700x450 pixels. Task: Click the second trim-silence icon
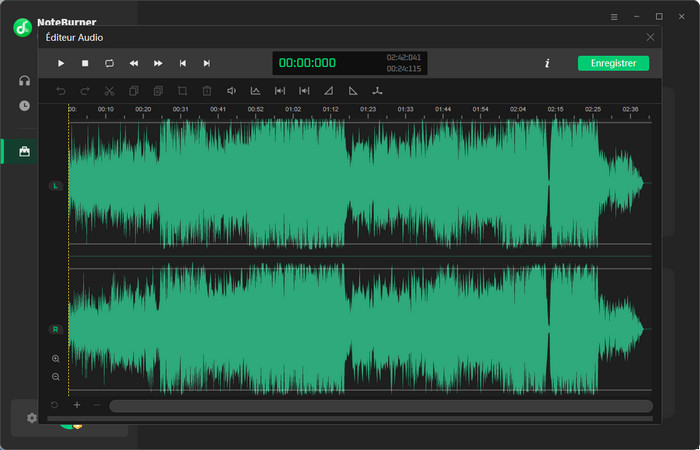[x=304, y=91]
